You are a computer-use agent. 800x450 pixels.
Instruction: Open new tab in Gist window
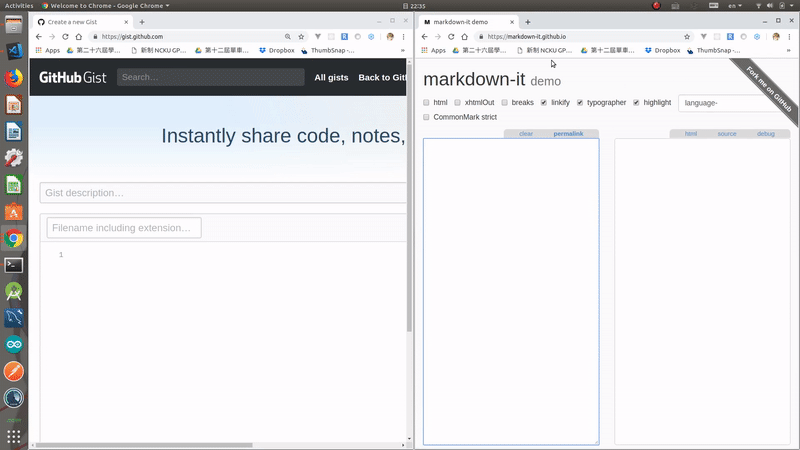coord(142,22)
